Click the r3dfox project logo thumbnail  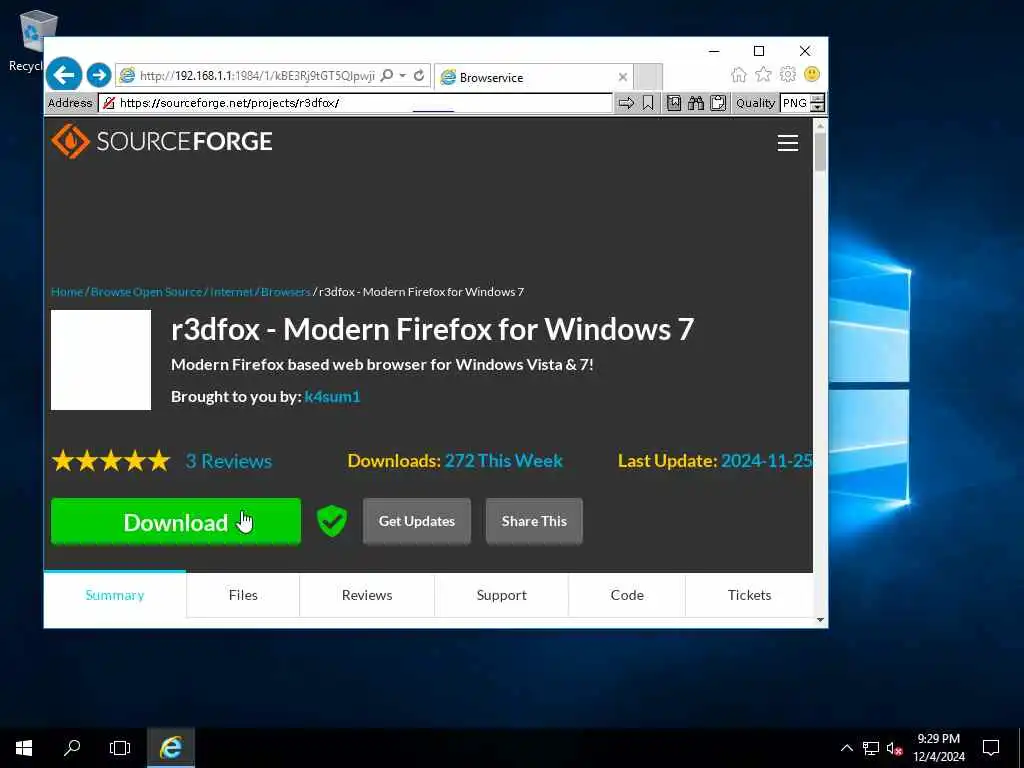click(101, 360)
